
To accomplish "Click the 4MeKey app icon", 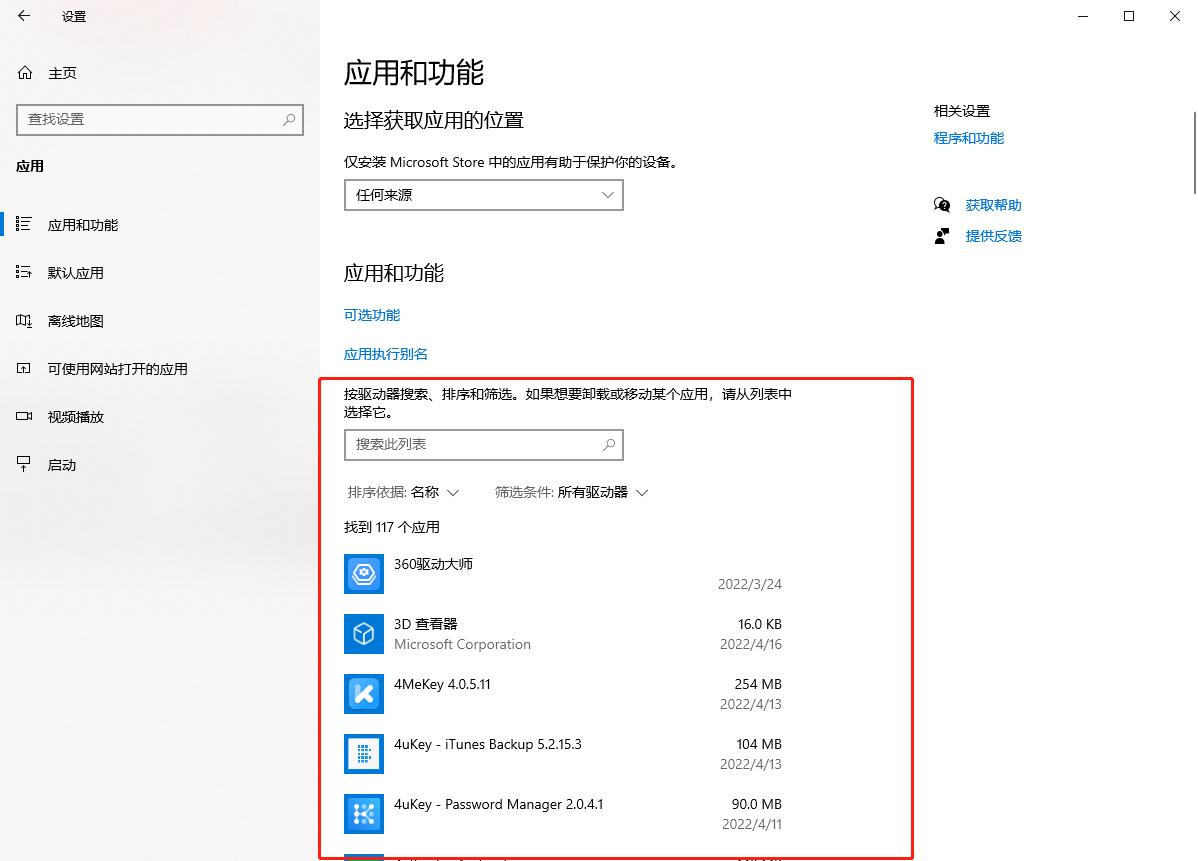I will [x=364, y=694].
